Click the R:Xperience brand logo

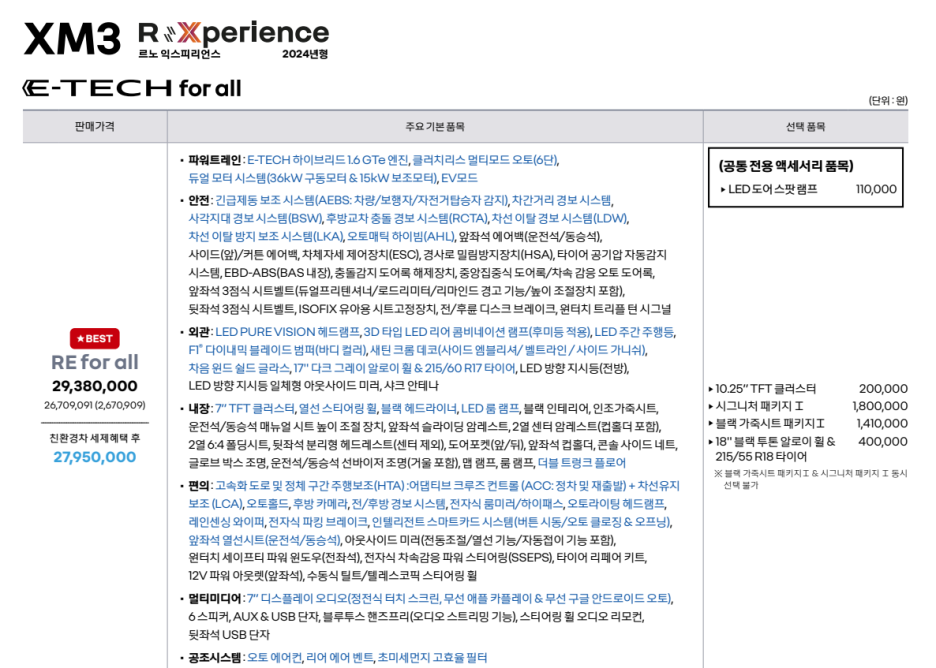pos(233,34)
